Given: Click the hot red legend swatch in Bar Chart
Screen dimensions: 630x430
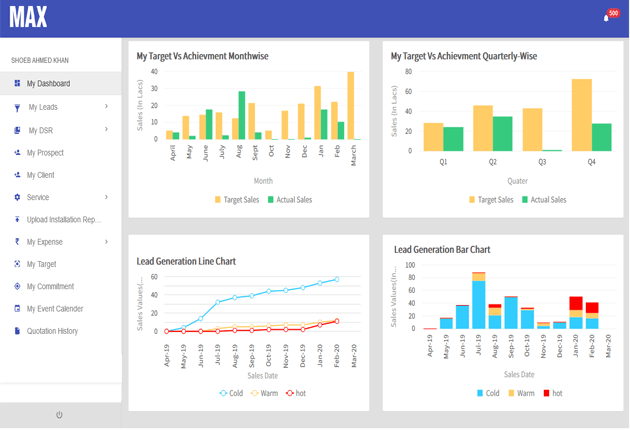Looking at the screenshot, I should point(545,394).
